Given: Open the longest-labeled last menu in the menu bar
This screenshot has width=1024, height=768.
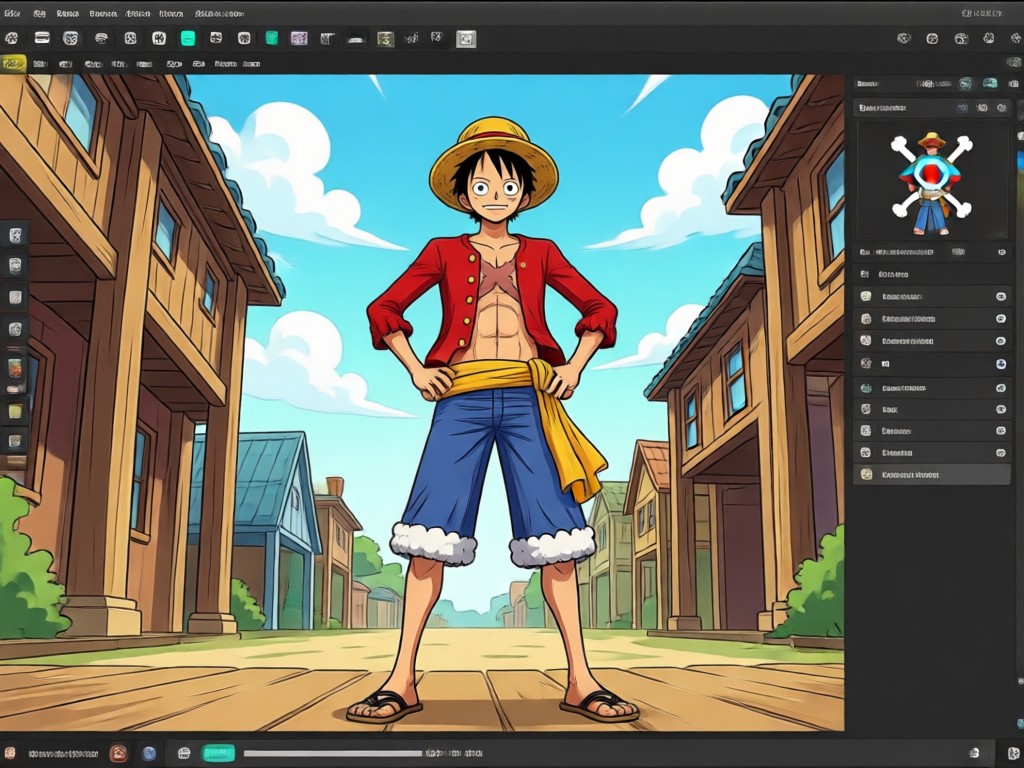Looking at the screenshot, I should (219, 13).
